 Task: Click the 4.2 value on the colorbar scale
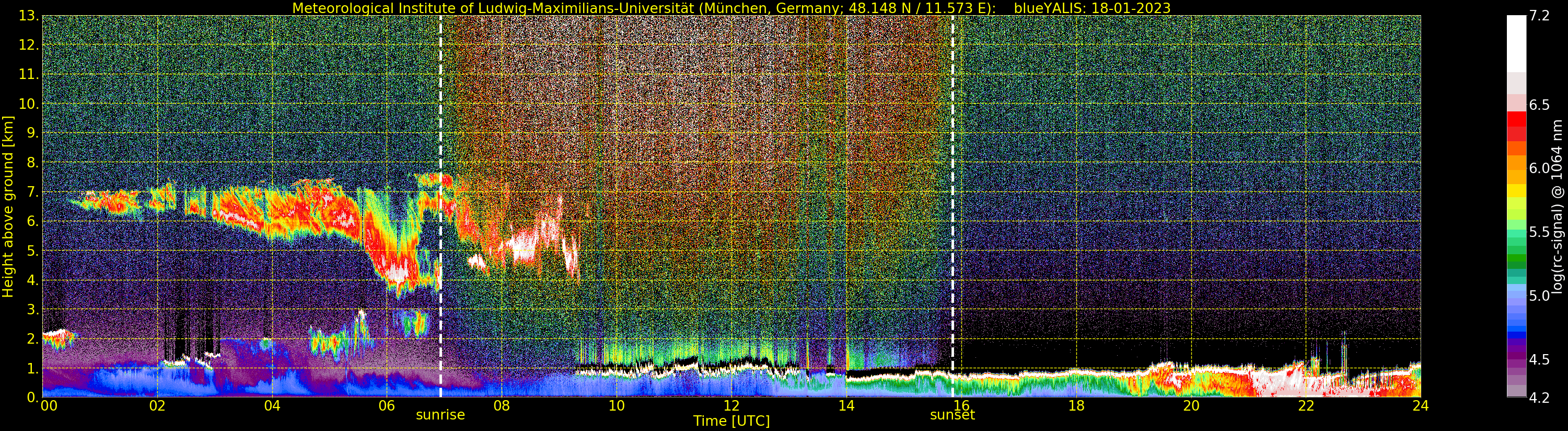coord(1540,397)
